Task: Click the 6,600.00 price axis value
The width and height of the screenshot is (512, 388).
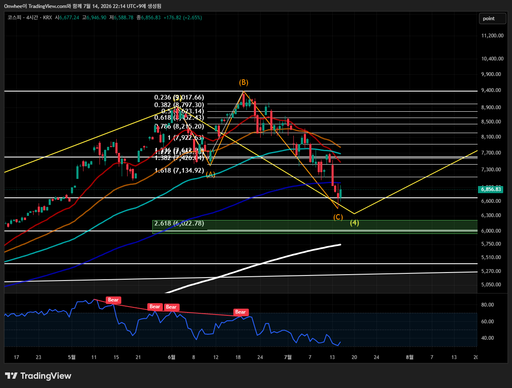Action: click(x=491, y=201)
